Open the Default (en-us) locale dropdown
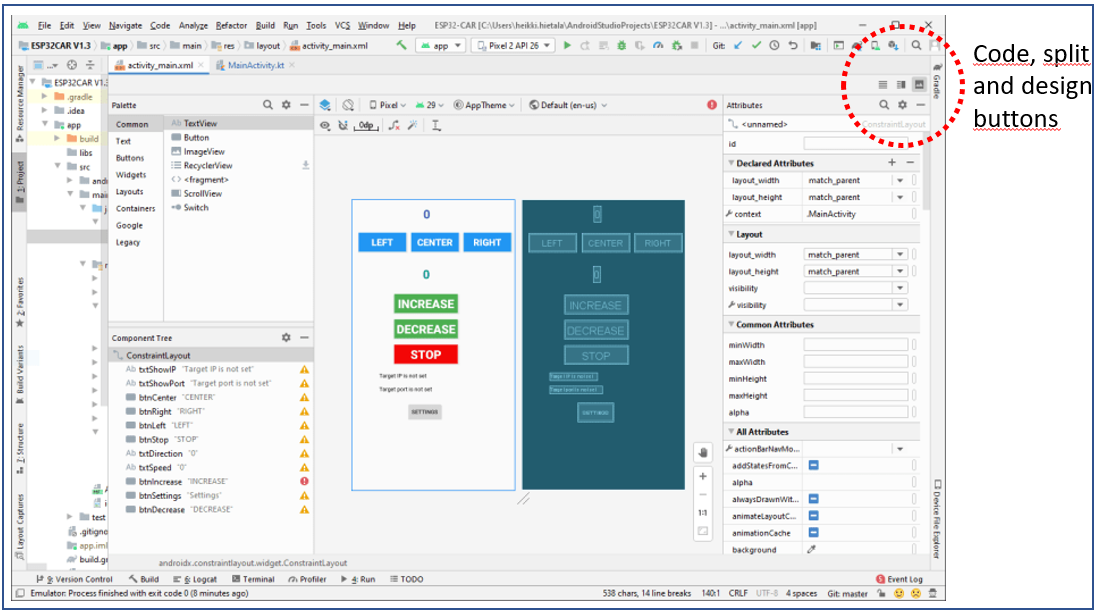This screenshot has height=613, width=1097. pos(568,105)
